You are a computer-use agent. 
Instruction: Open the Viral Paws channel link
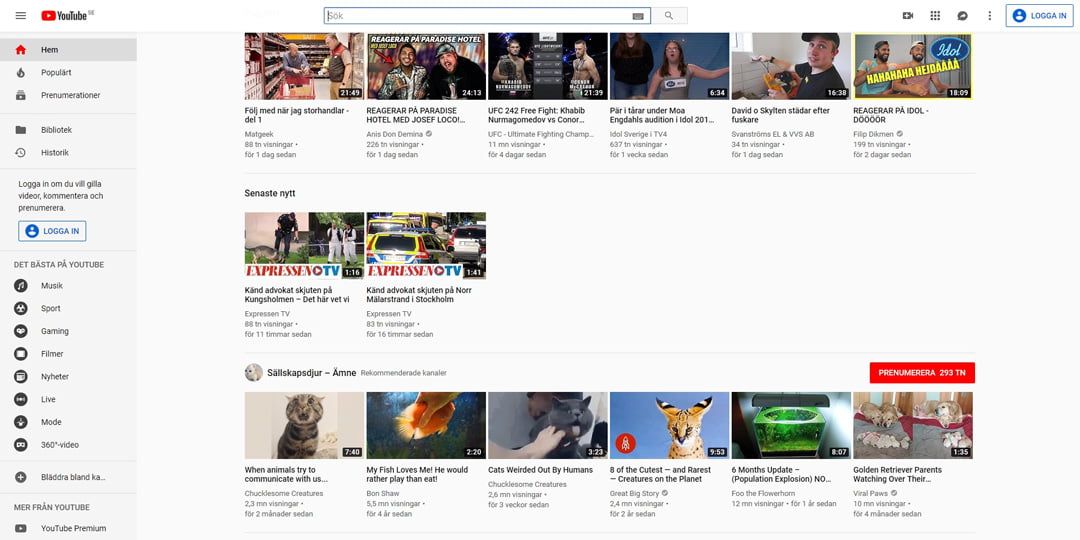click(871, 493)
